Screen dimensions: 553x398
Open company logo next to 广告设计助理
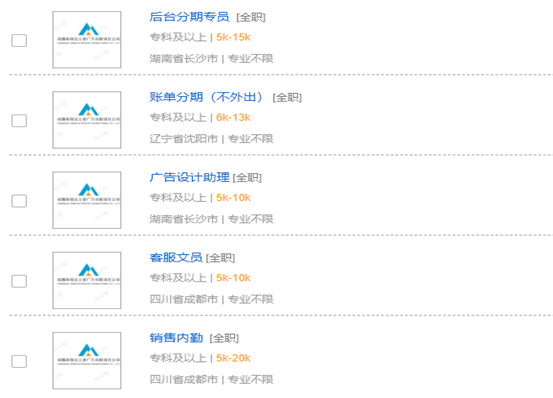[x=87, y=200]
